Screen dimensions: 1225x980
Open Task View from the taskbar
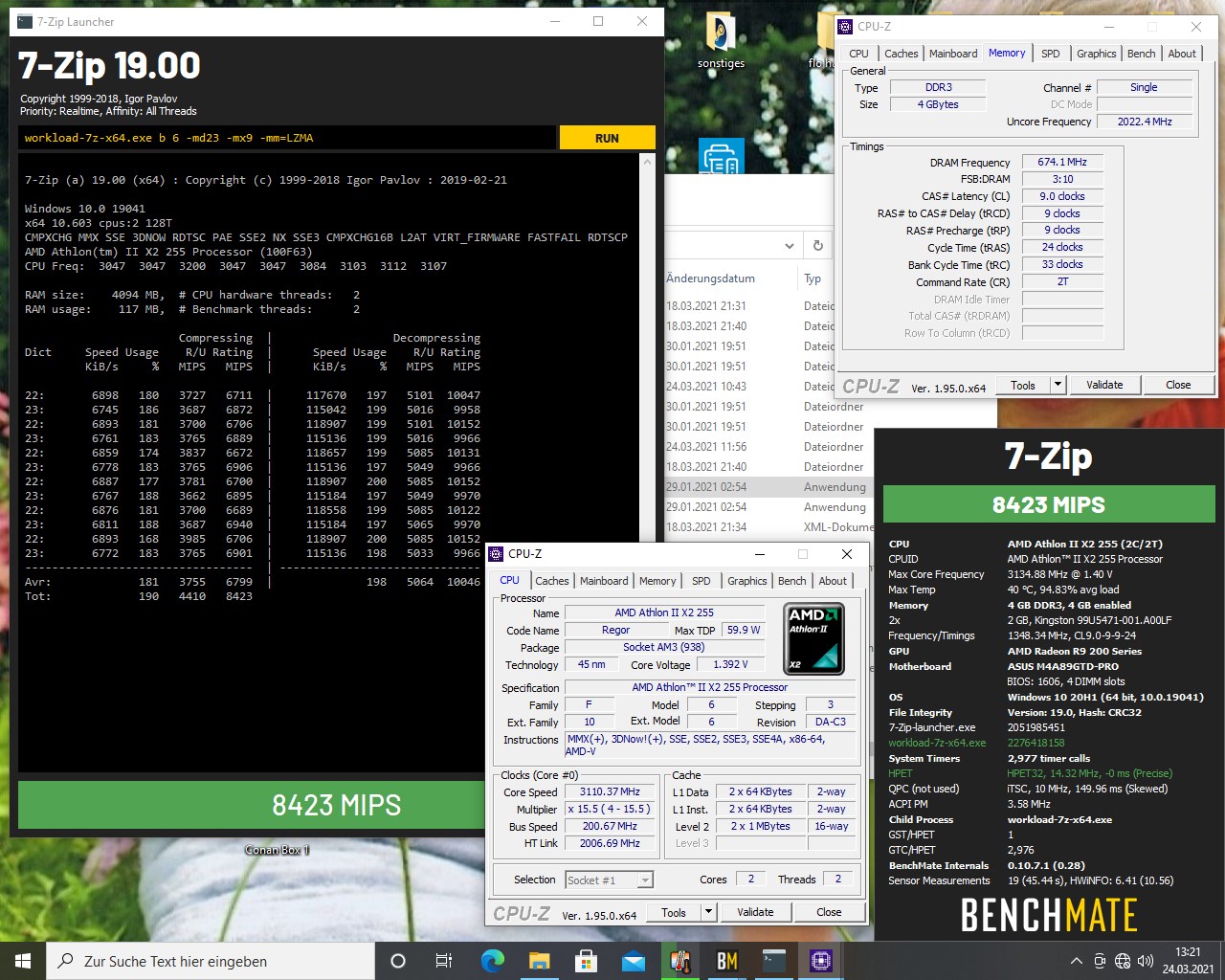point(444,961)
